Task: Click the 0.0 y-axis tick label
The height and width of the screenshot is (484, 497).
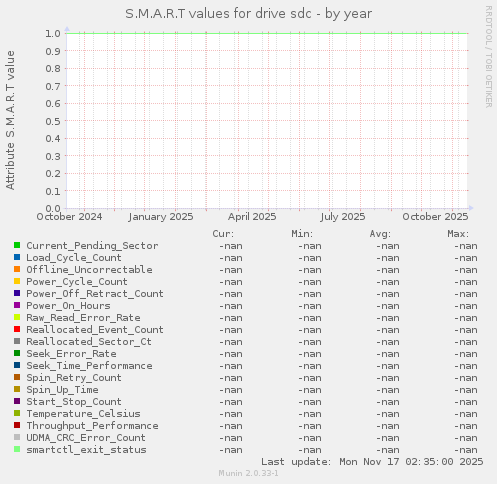Action: (53, 209)
